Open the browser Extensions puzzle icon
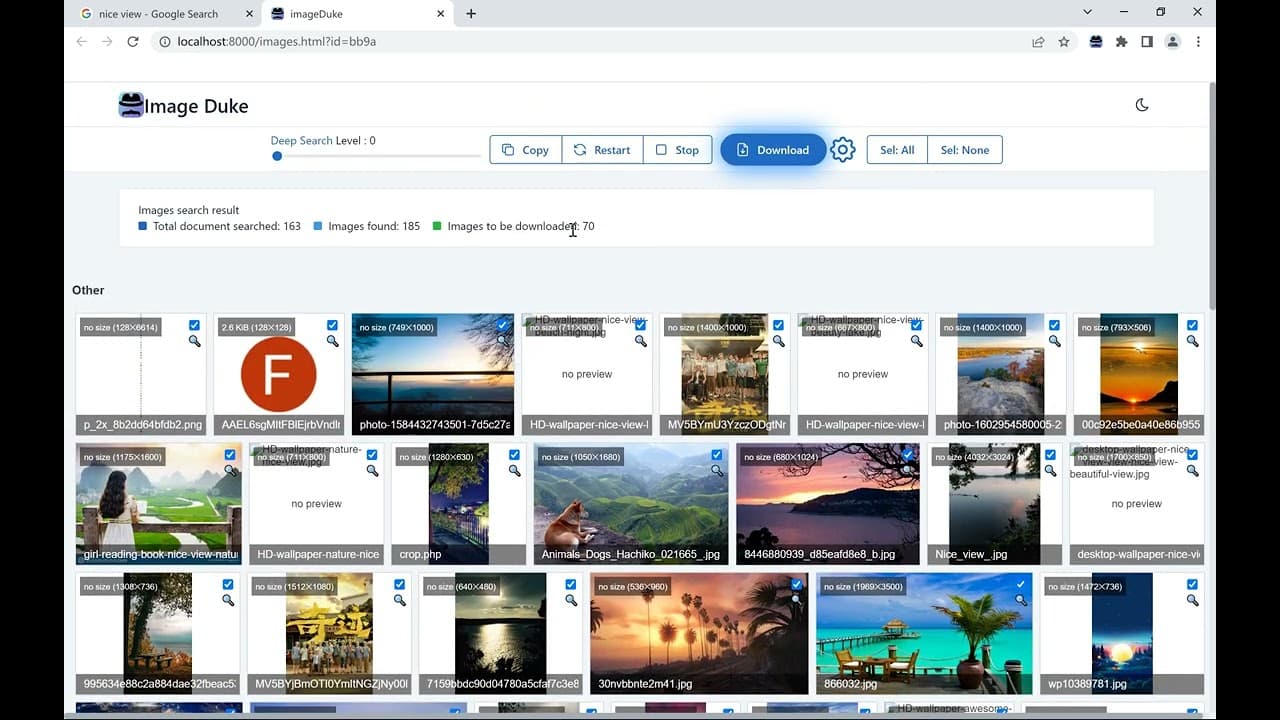 click(x=1121, y=42)
